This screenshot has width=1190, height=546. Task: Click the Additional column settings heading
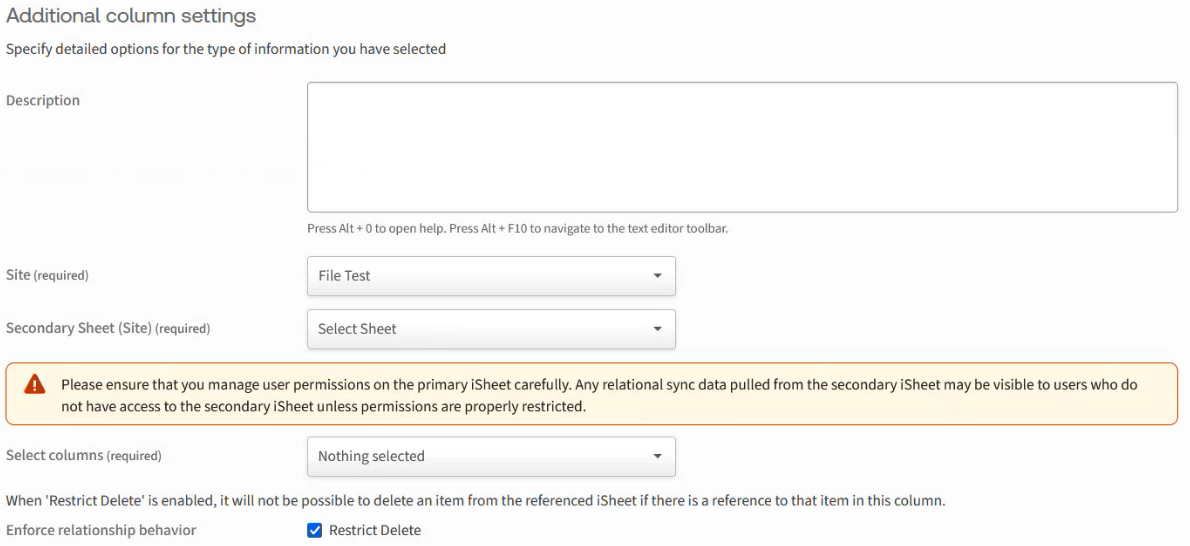pos(131,16)
